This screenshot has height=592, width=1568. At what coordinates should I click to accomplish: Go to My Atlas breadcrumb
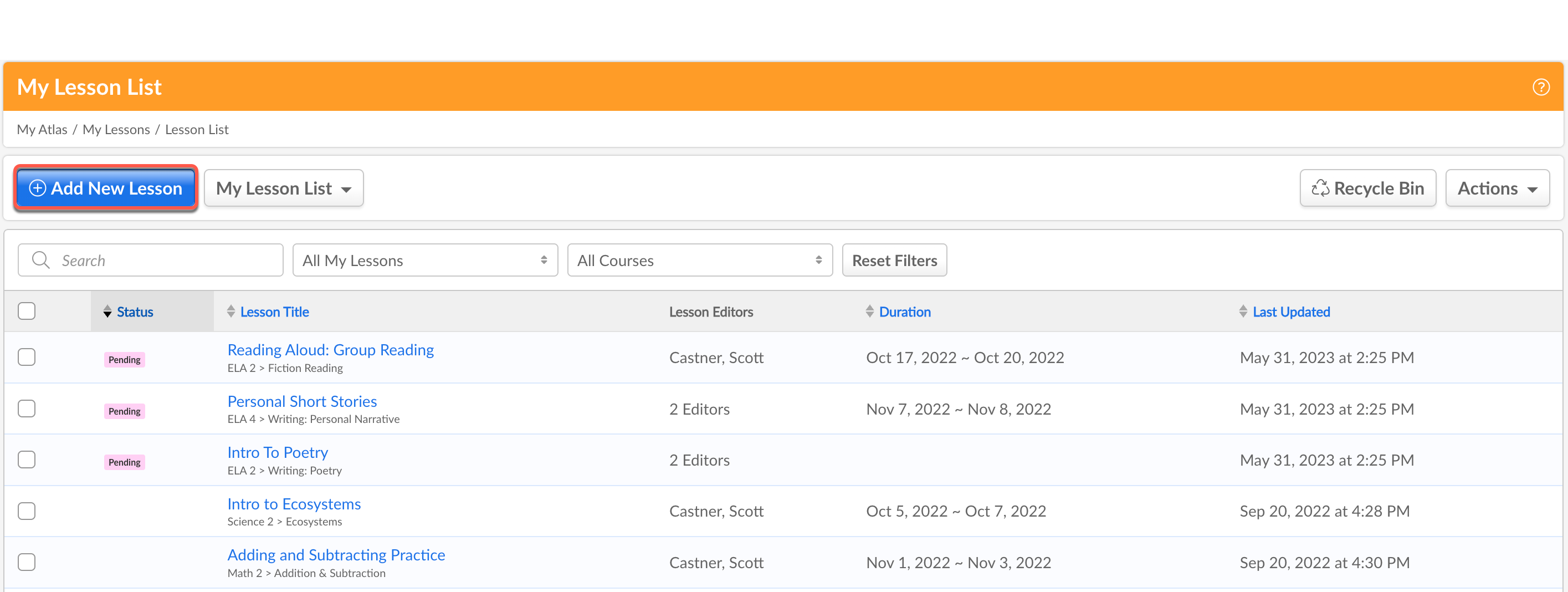click(x=42, y=130)
